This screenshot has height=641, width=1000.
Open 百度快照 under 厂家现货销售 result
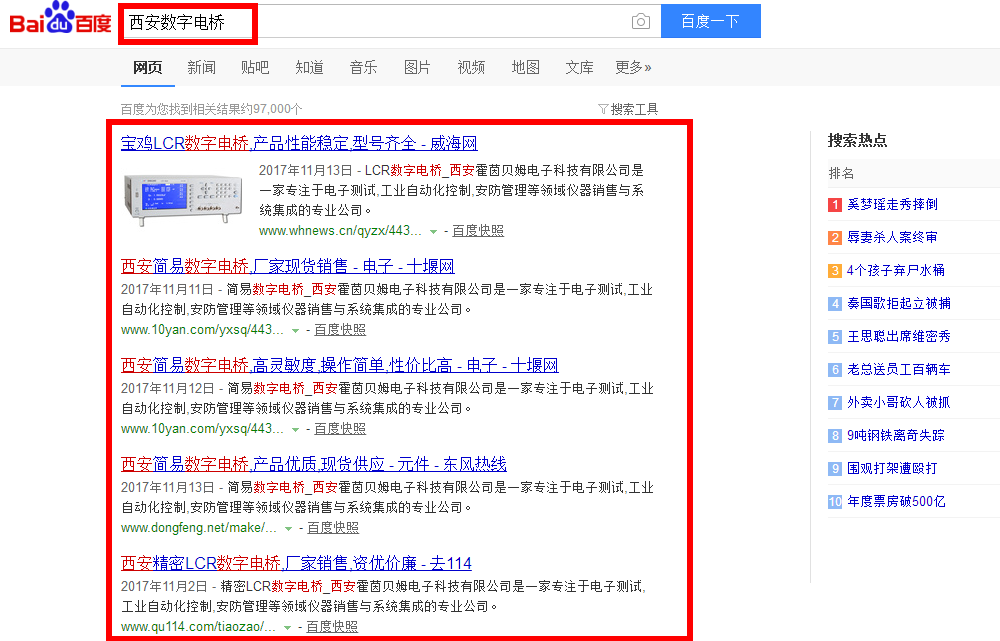[340, 330]
